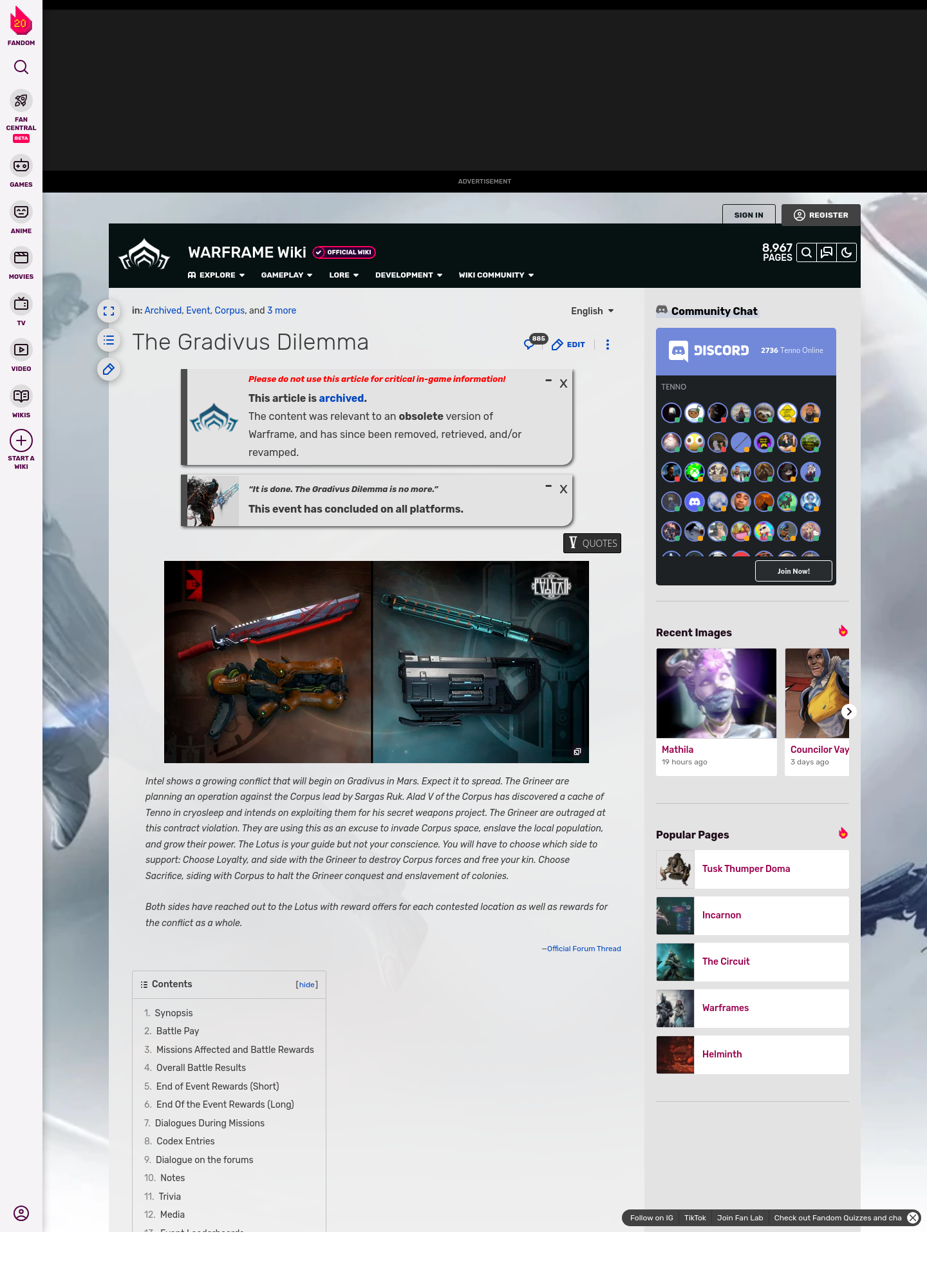Image resolution: width=927 pixels, height=1288 pixels.
Task: Click the Register button
Action: 821,215
